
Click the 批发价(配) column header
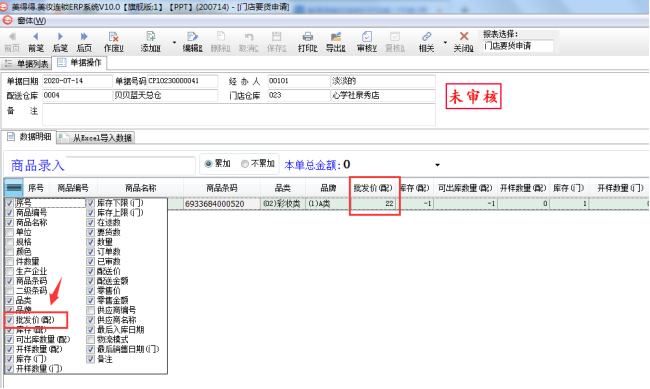click(x=373, y=188)
